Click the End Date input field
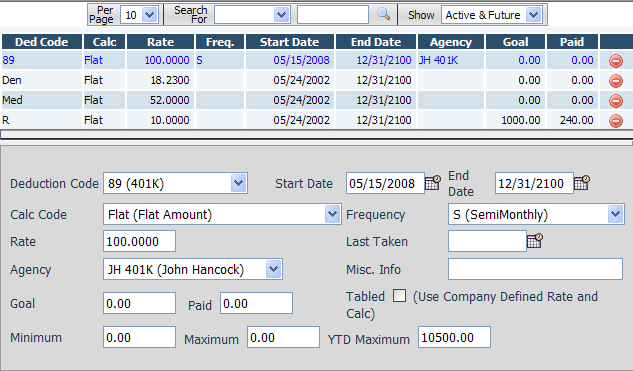This screenshot has height=371, width=633. click(534, 183)
